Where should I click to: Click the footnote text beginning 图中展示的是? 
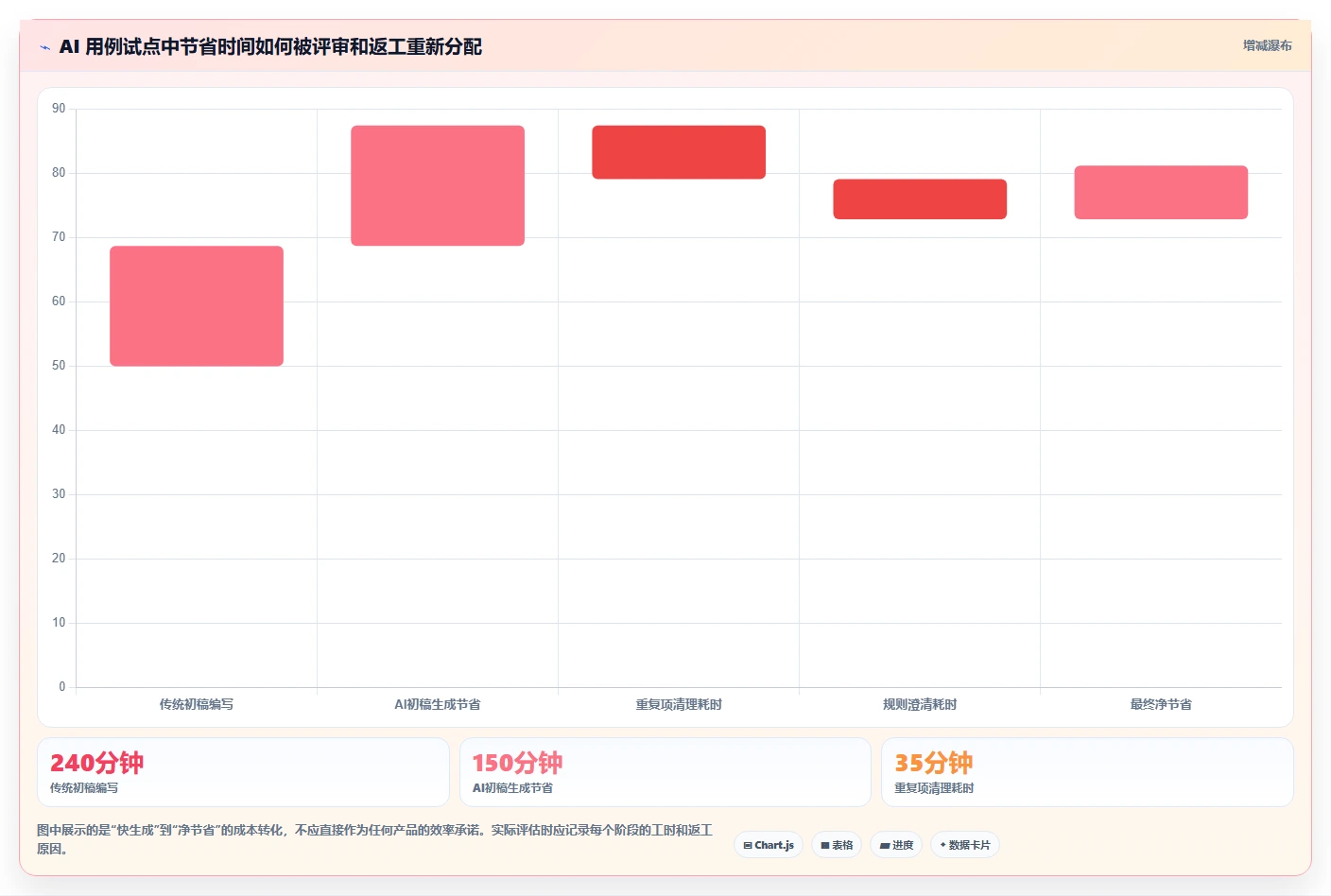coord(374,839)
